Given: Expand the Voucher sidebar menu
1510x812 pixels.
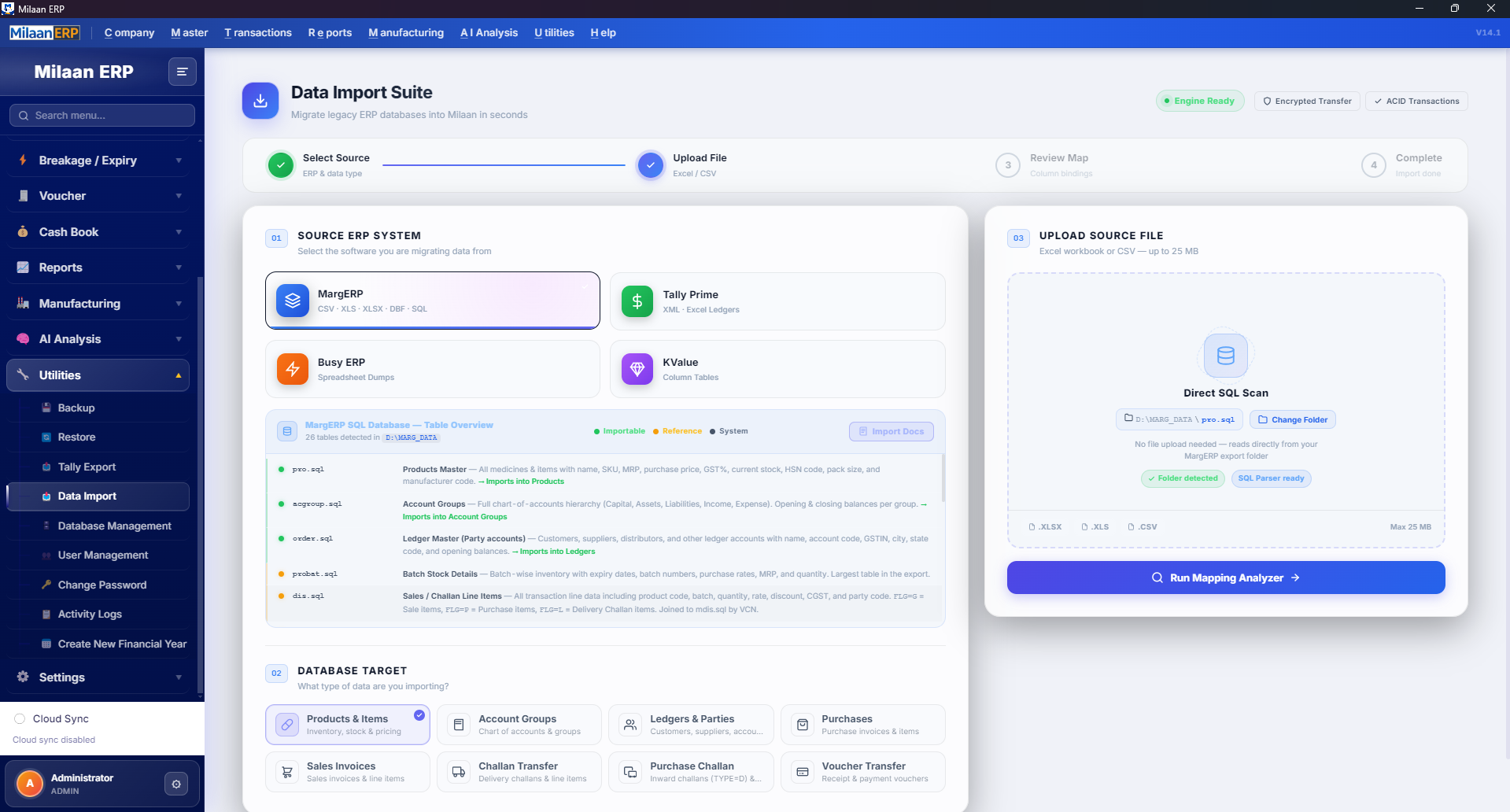Looking at the screenshot, I should click(x=98, y=196).
